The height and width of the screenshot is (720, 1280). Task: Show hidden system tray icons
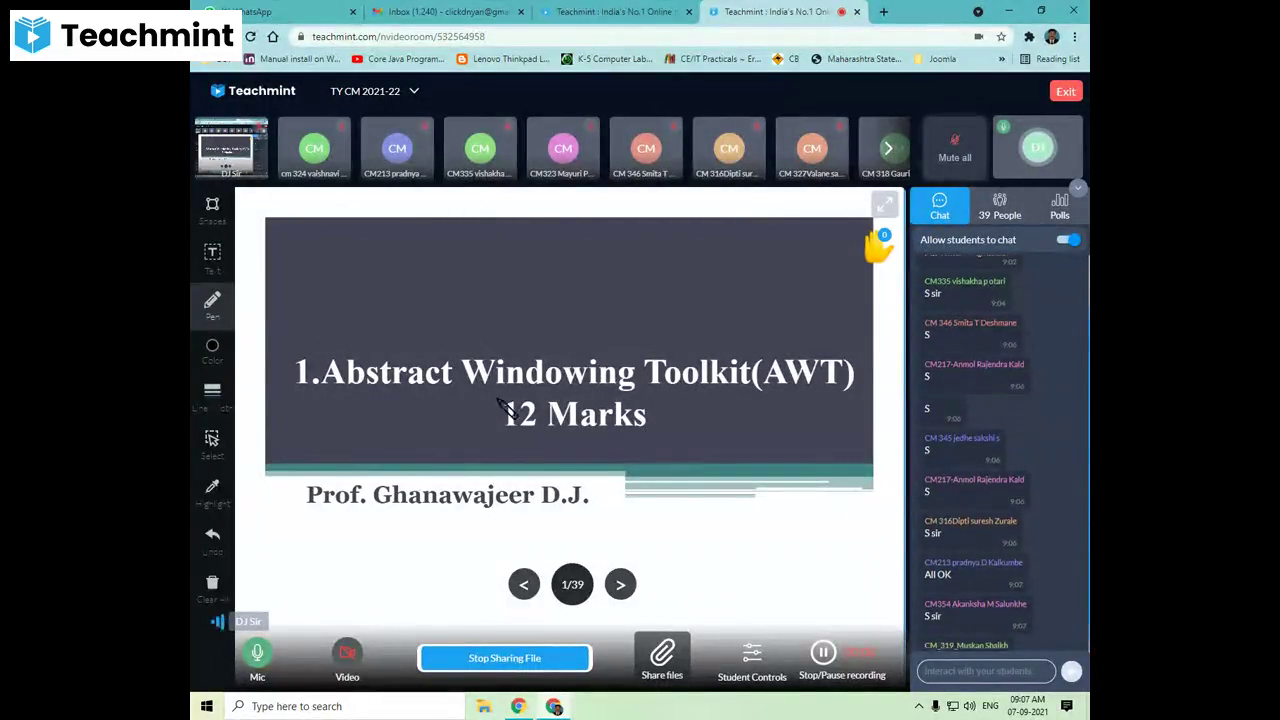coord(919,706)
